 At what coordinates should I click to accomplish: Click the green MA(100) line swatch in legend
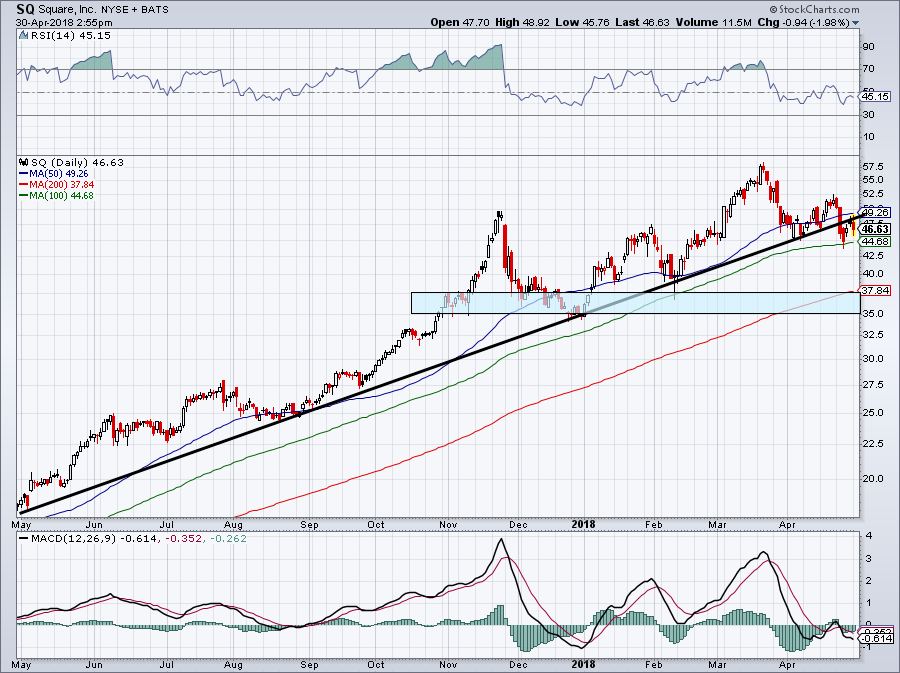24,195
